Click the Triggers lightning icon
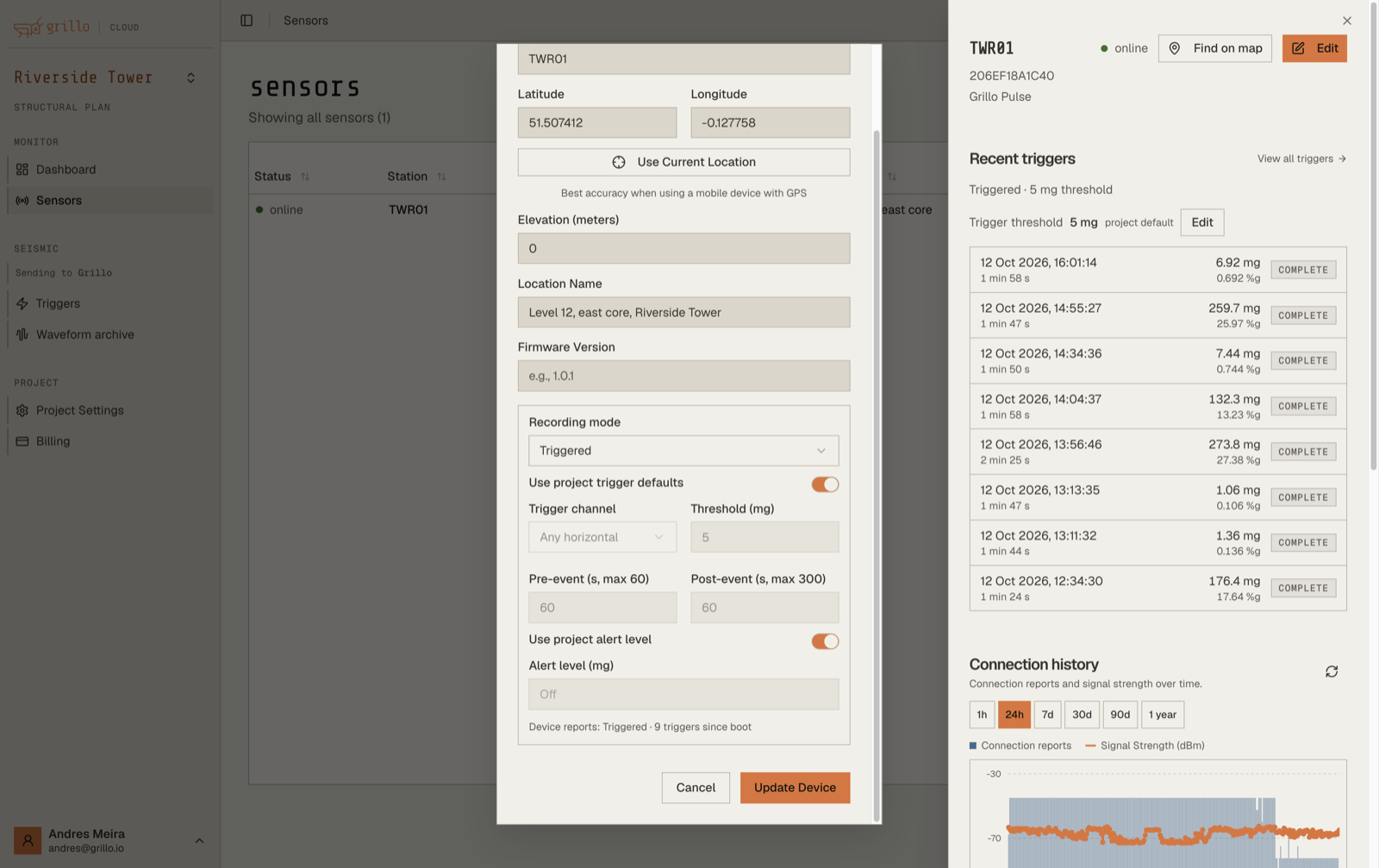1379x868 pixels. 22,303
